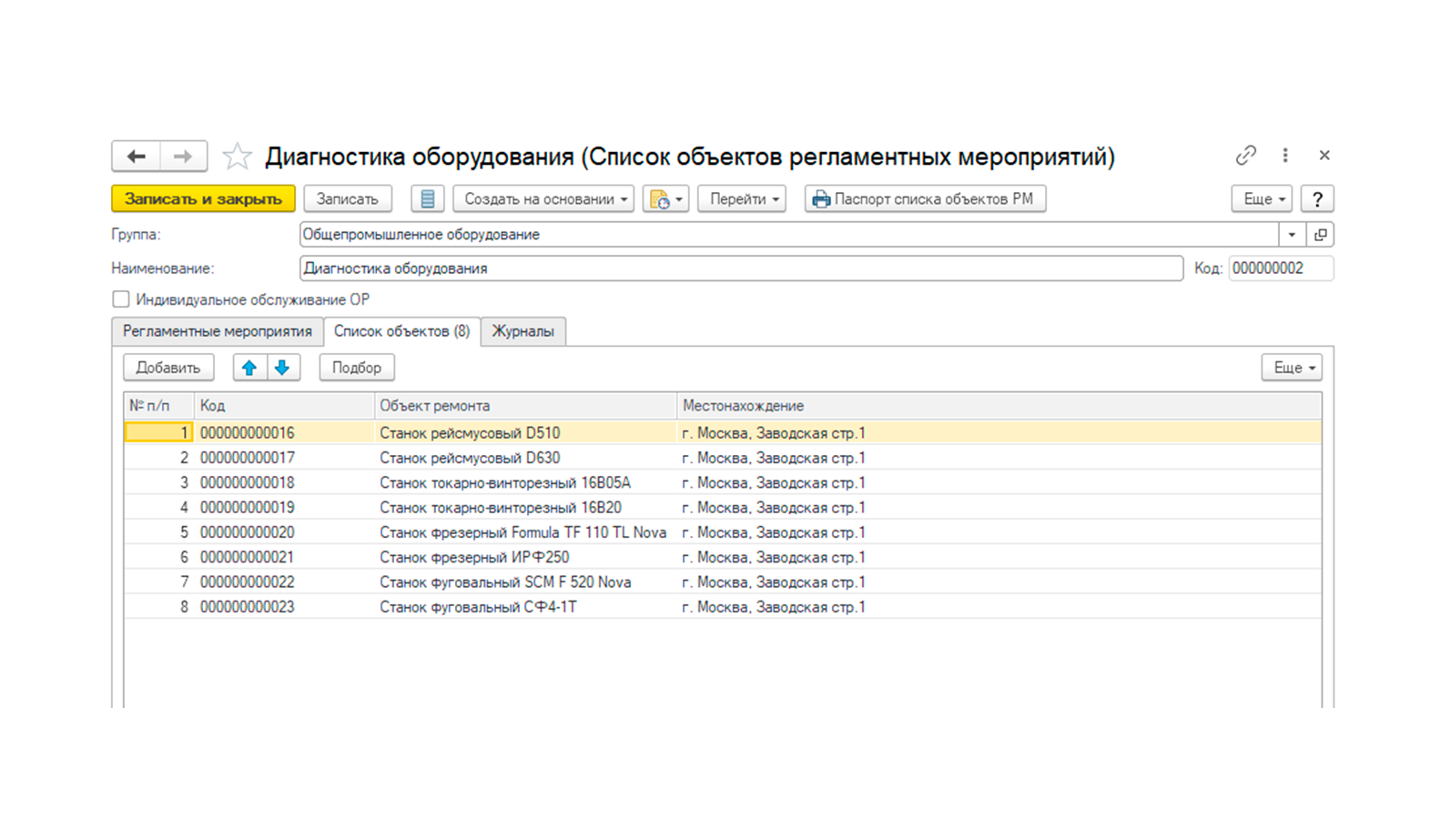Click the back navigation arrow
Image resolution: width=1451 pixels, height=840 pixels.
137,157
